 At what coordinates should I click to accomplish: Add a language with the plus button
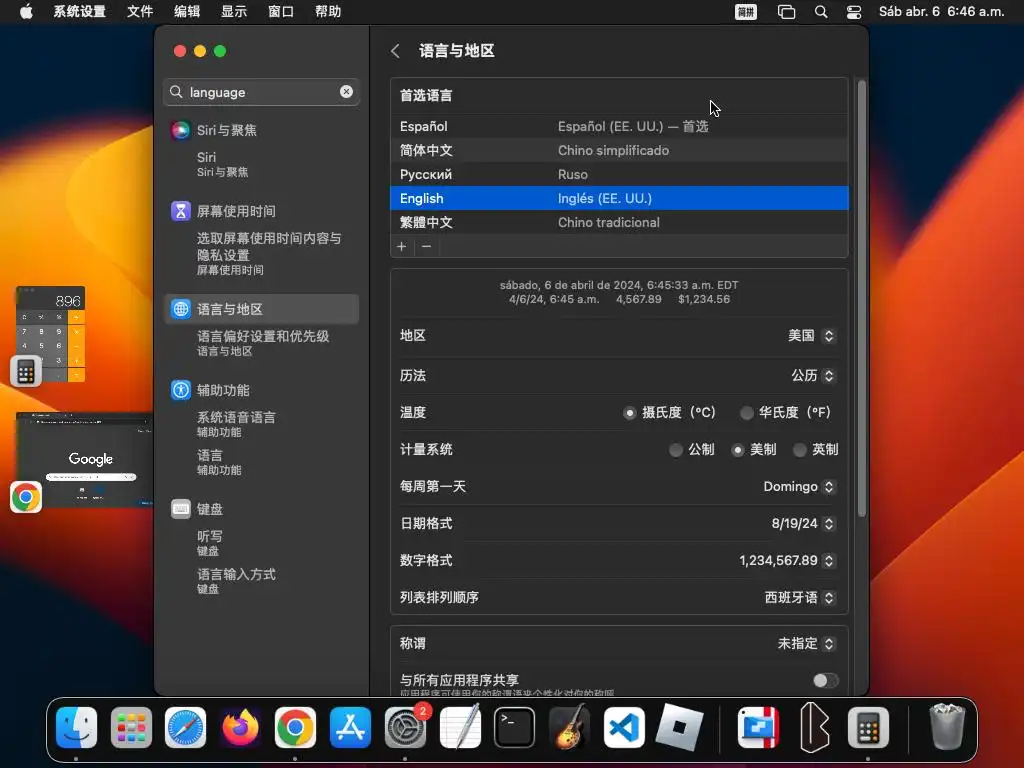coord(402,246)
